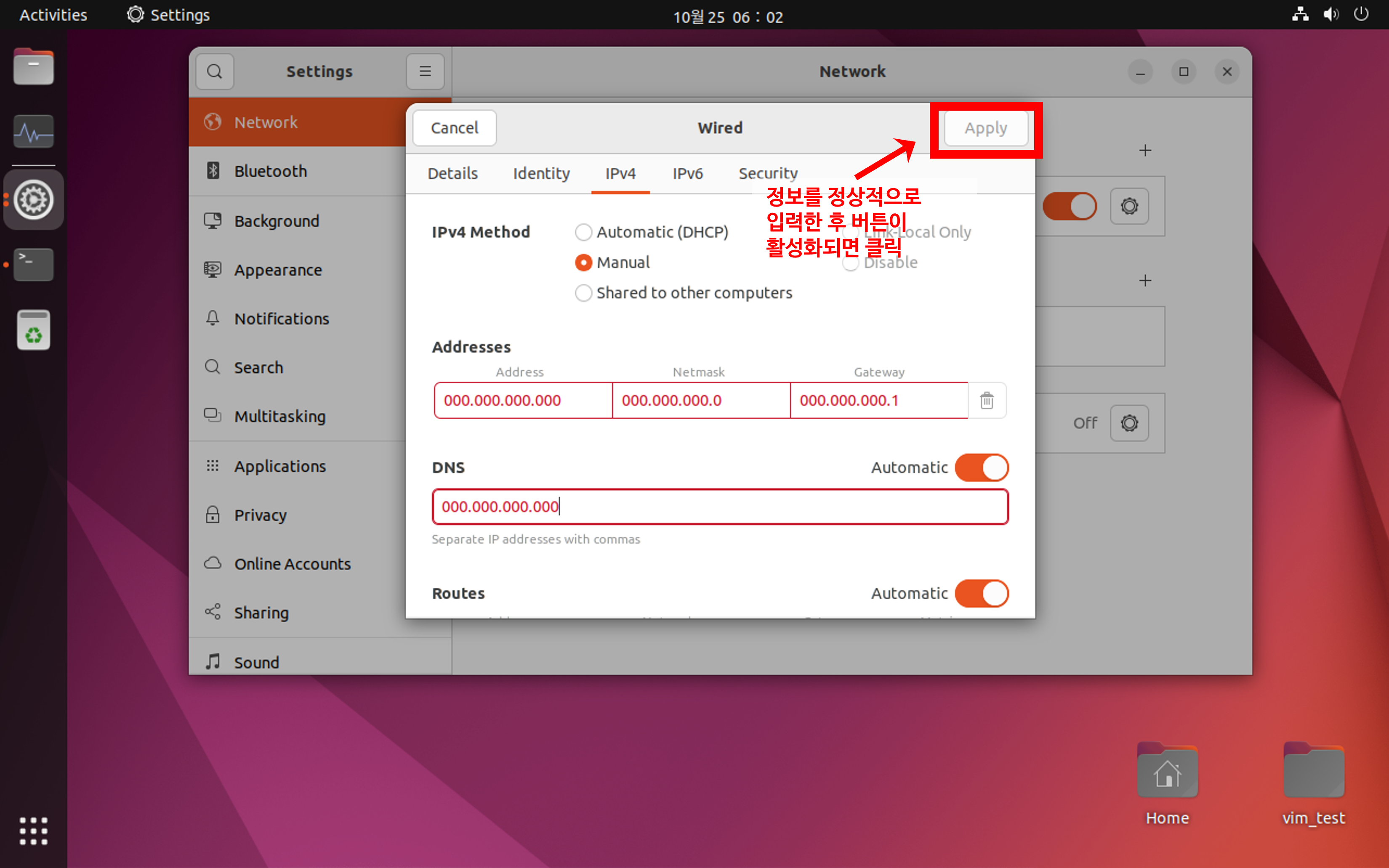
Task: Click the Apply button
Action: (985, 128)
